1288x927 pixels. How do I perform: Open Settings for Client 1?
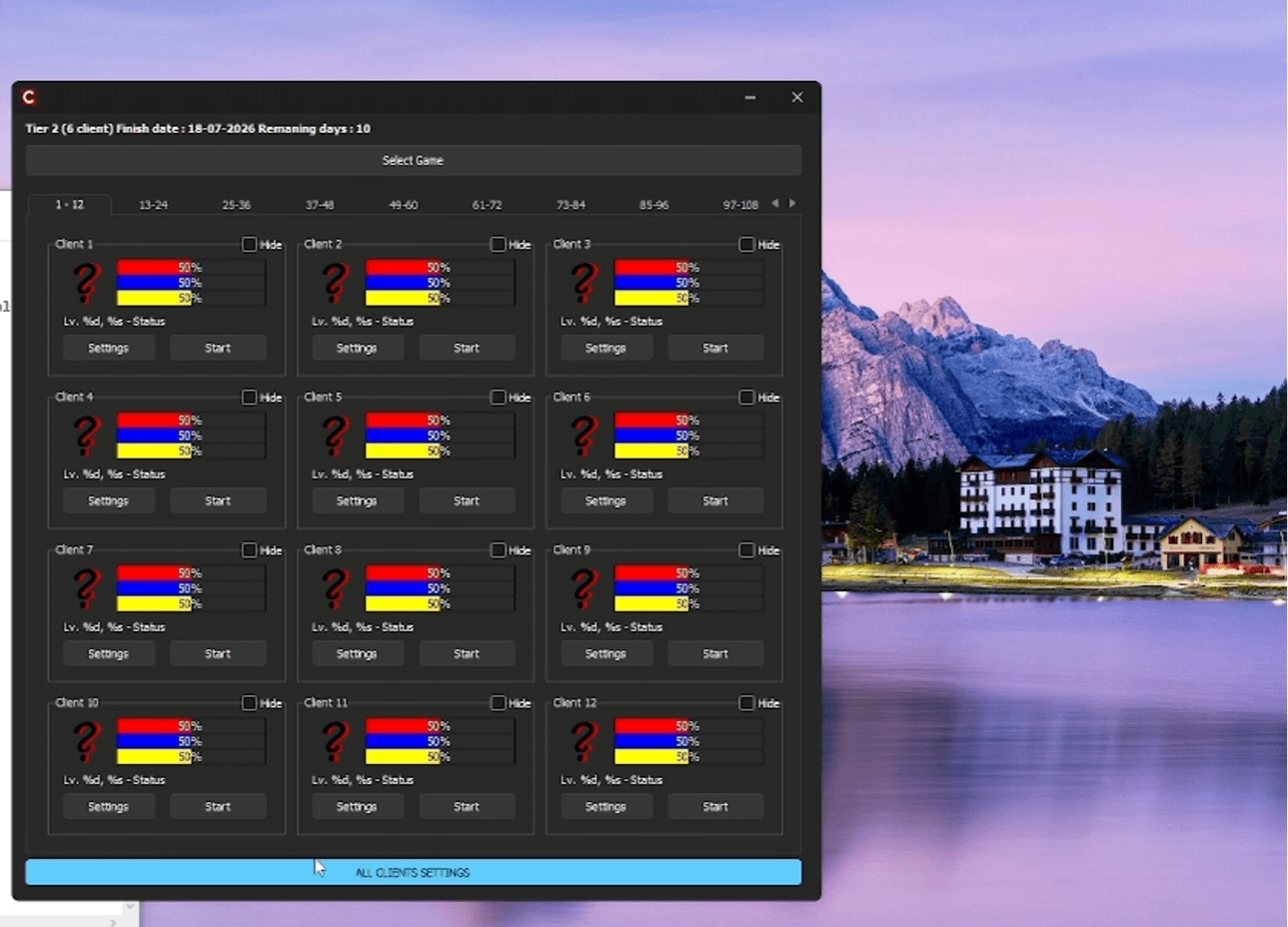108,348
